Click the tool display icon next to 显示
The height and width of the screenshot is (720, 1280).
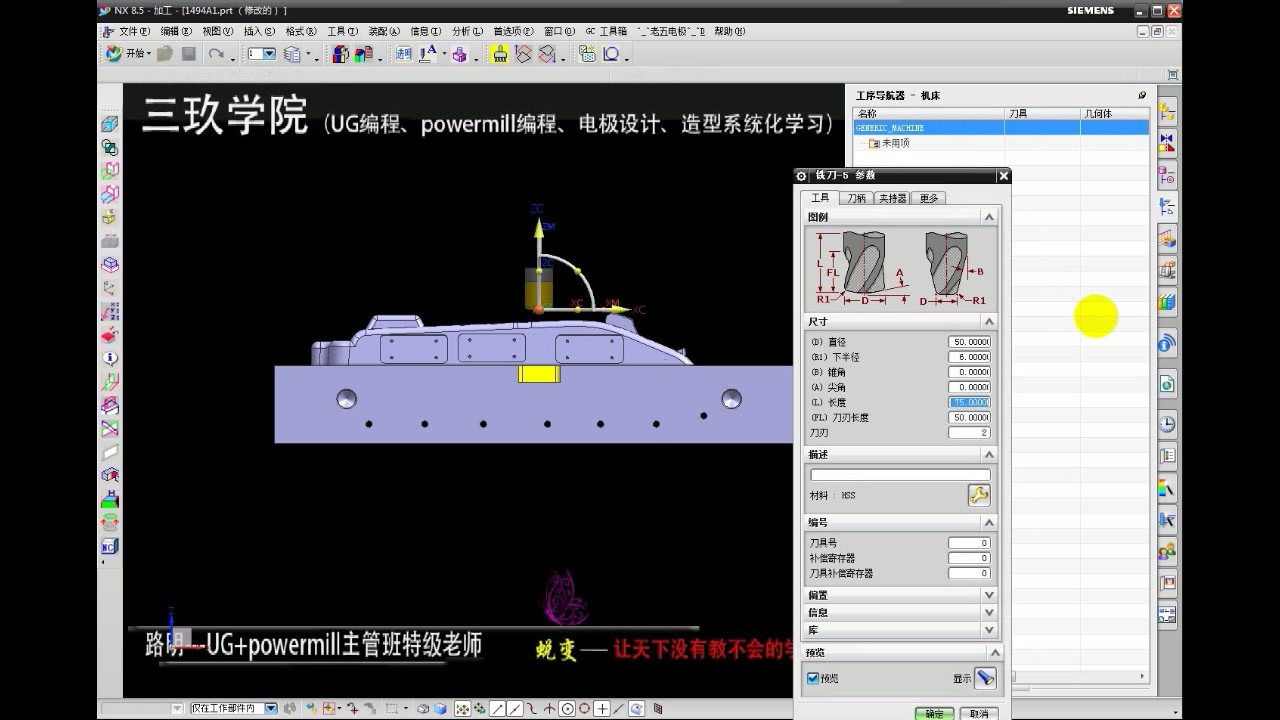[x=985, y=678]
